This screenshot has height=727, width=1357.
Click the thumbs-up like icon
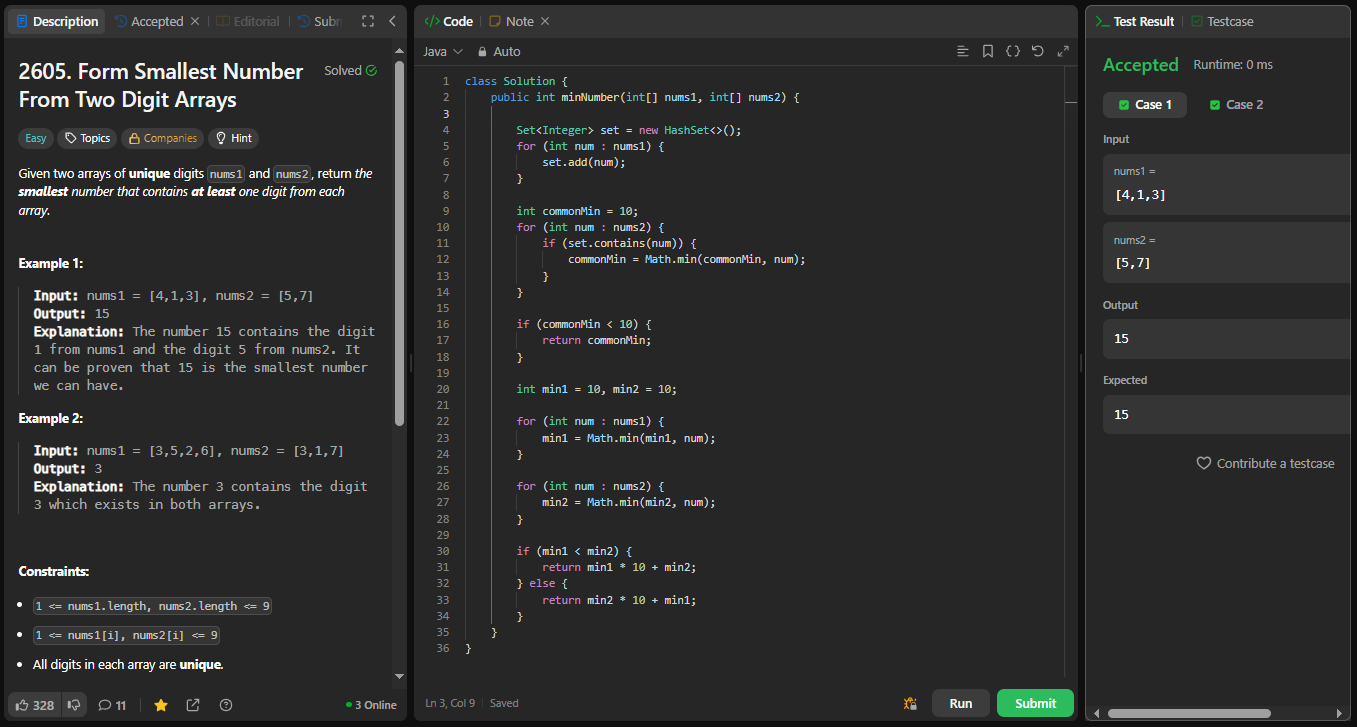click(23, 705)
